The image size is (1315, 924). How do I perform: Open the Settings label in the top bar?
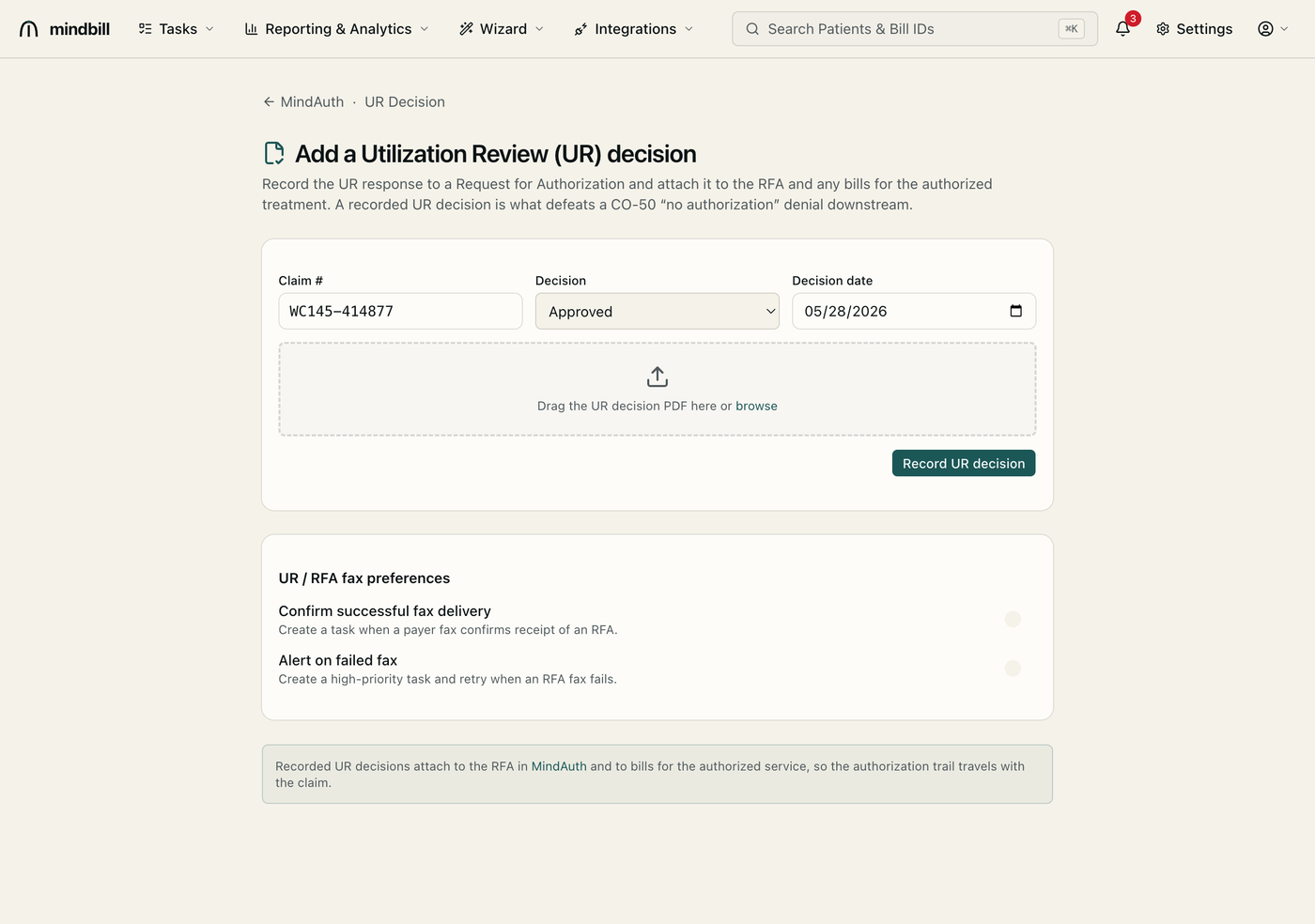[x=1204, y=29]
